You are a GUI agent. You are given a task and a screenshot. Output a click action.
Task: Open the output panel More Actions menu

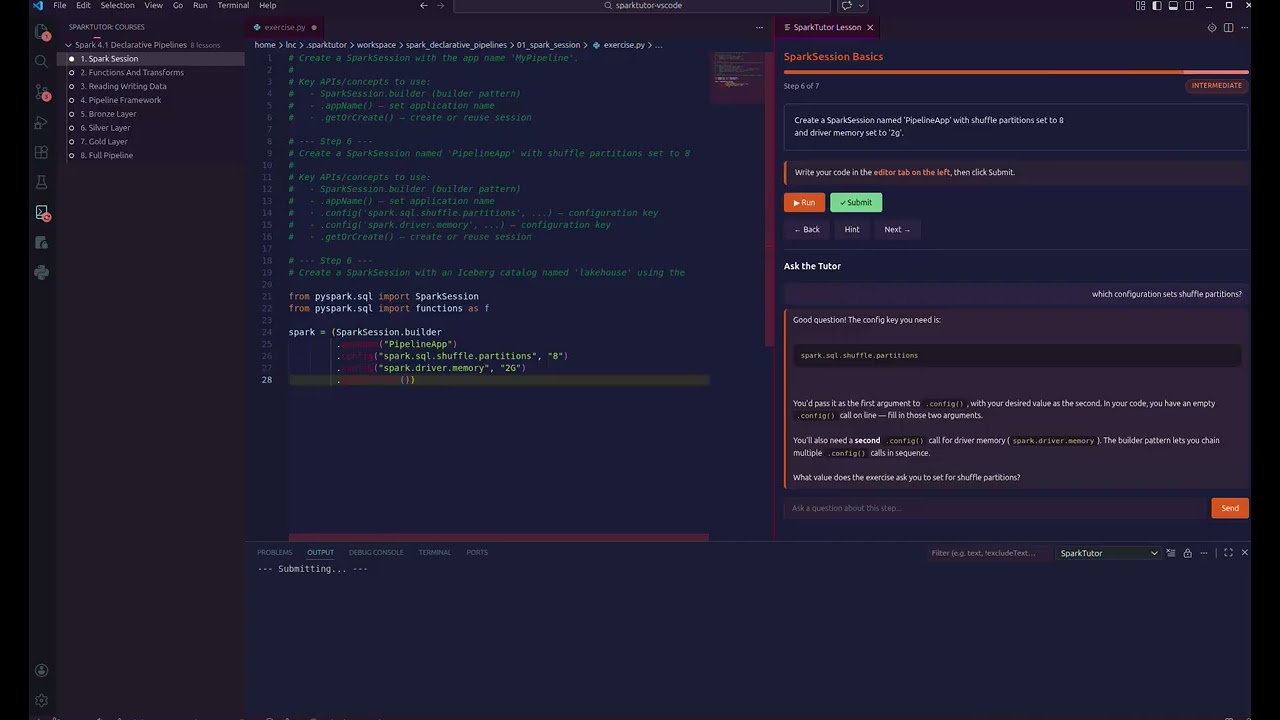tap(1204, 553)
